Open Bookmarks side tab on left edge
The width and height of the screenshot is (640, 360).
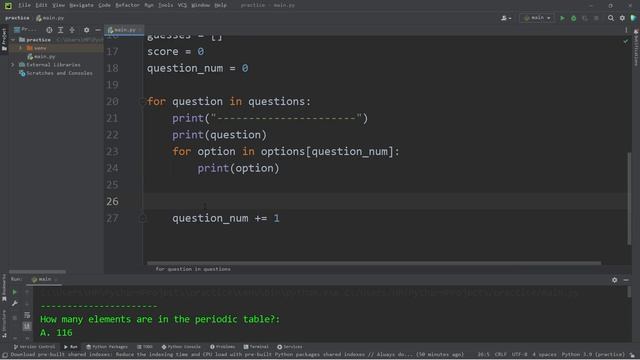click(4, 288)
